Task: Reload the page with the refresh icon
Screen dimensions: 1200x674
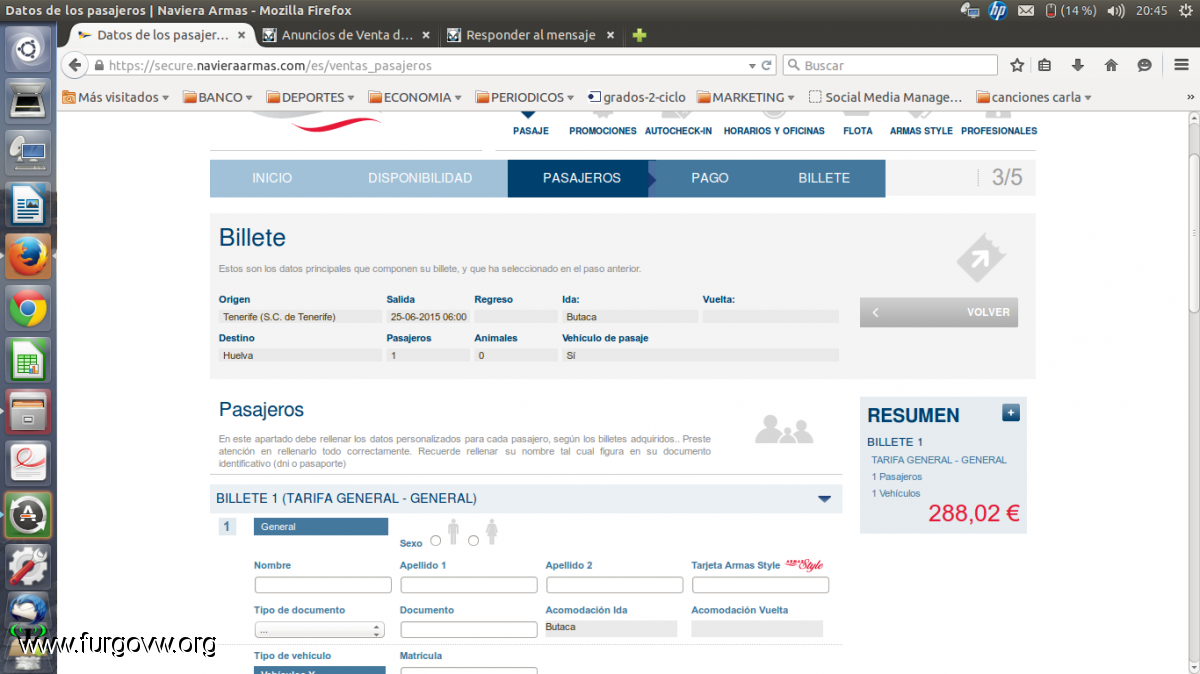Action: point(767,65)
